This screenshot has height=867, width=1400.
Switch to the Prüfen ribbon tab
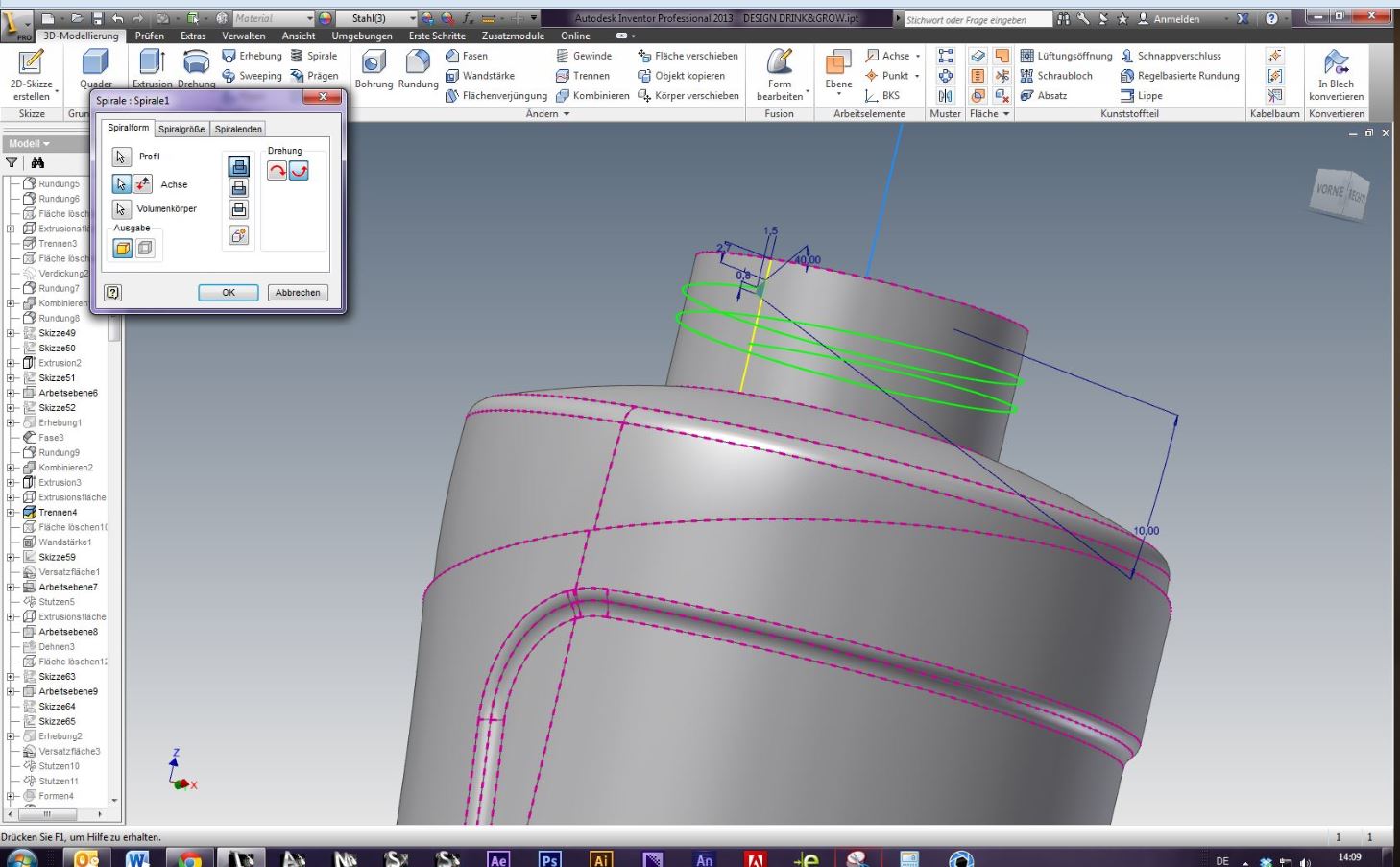point(149,36)
